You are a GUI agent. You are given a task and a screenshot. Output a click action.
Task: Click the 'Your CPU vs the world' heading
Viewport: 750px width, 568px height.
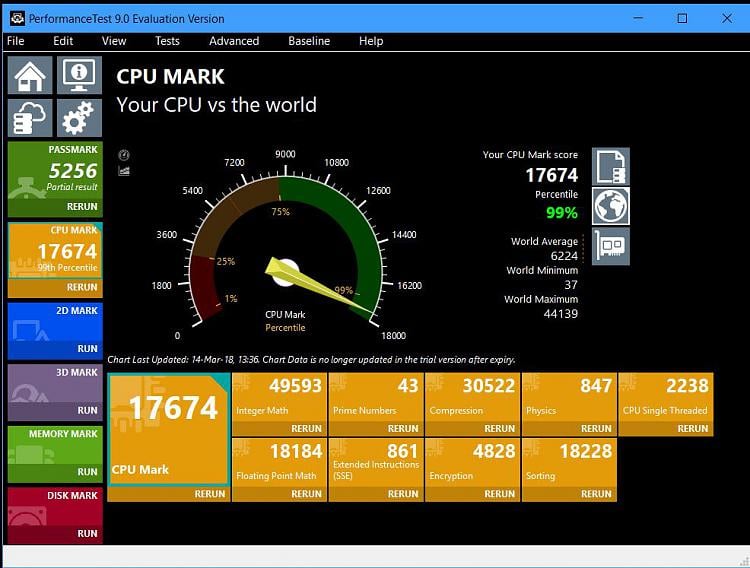(x=216, y=105)
